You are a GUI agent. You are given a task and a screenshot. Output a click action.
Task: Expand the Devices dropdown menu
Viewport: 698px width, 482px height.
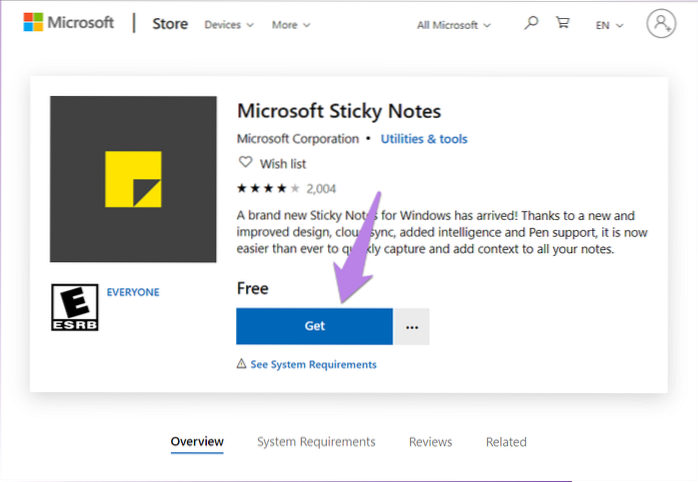click(229, 24)
